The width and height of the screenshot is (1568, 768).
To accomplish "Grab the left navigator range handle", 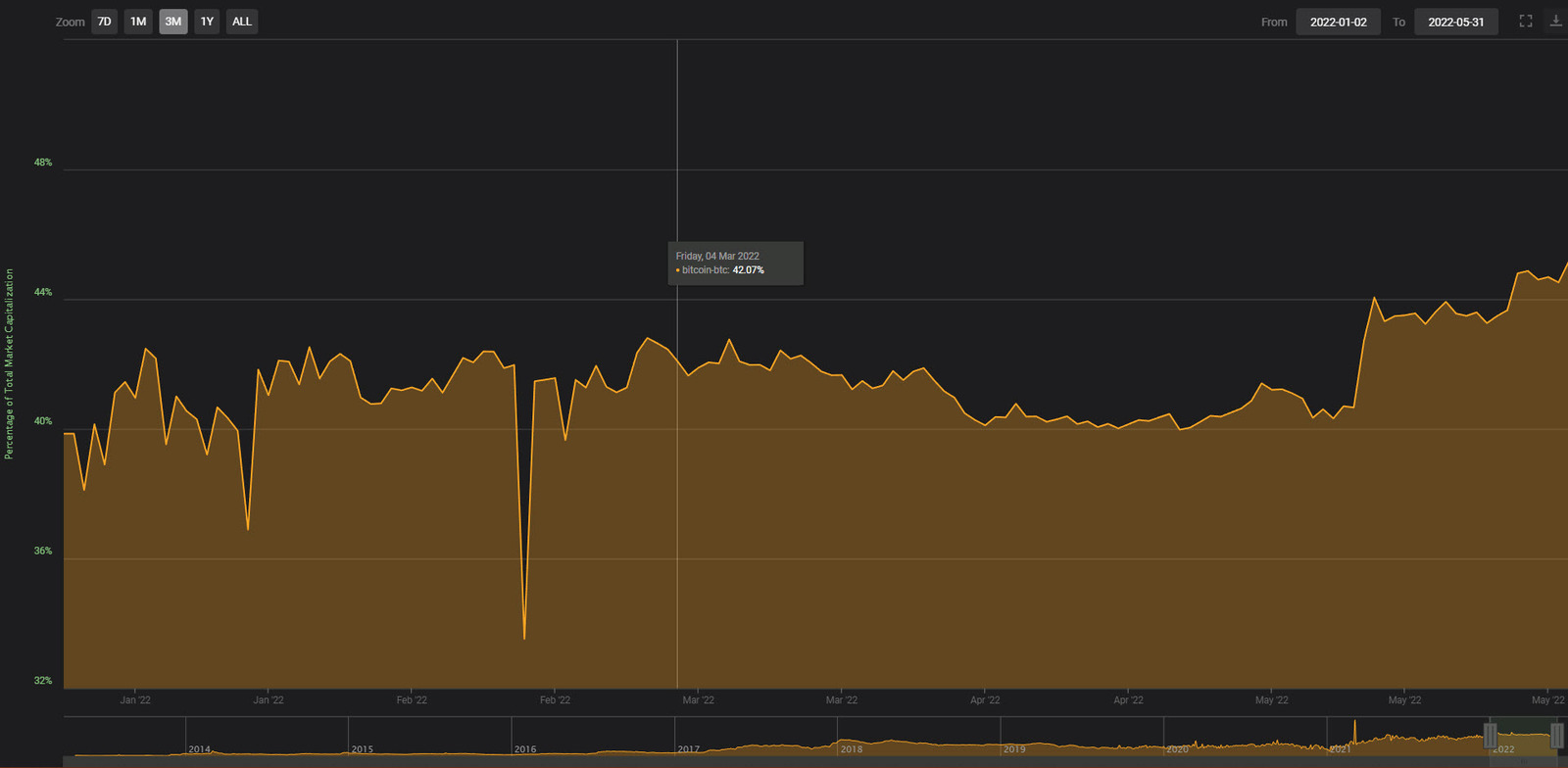I will 1490,736.
